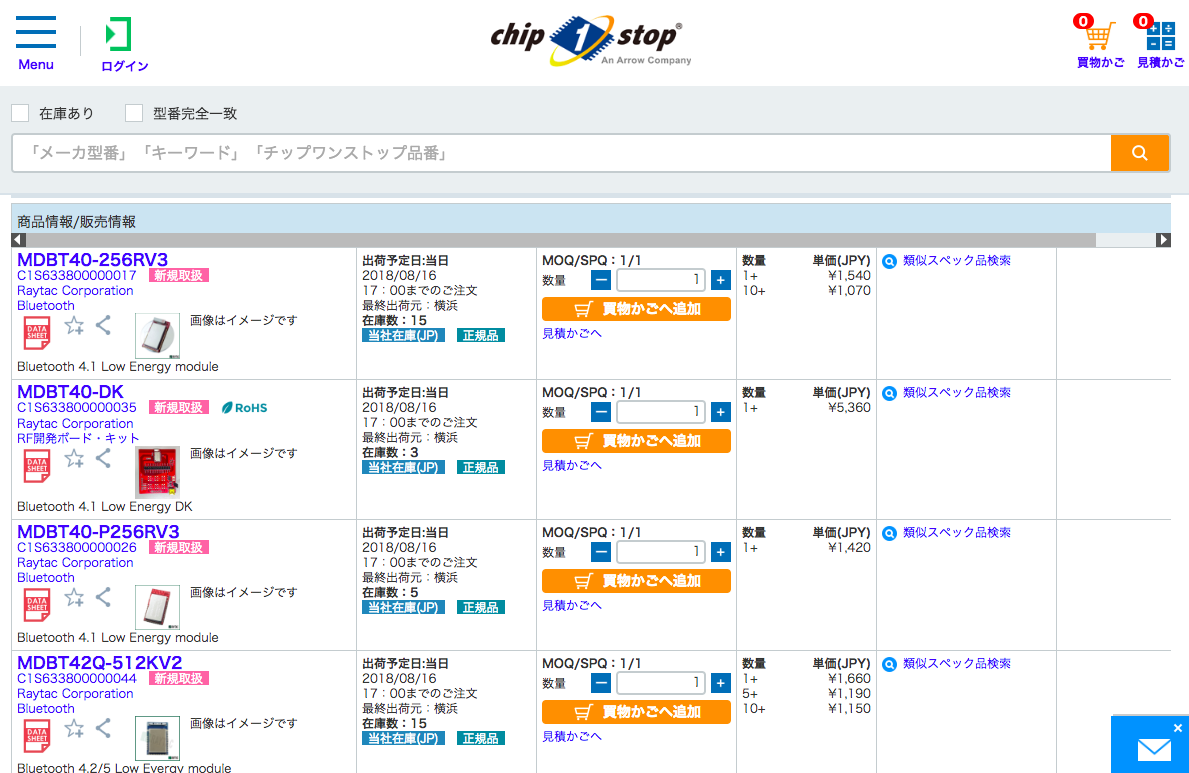Add MDBT40-P256RV3 to cart with 買物かごへ追加
The width and height of the screenshot is (1189, 773).
pyautogui.click(x=636, y=581)
